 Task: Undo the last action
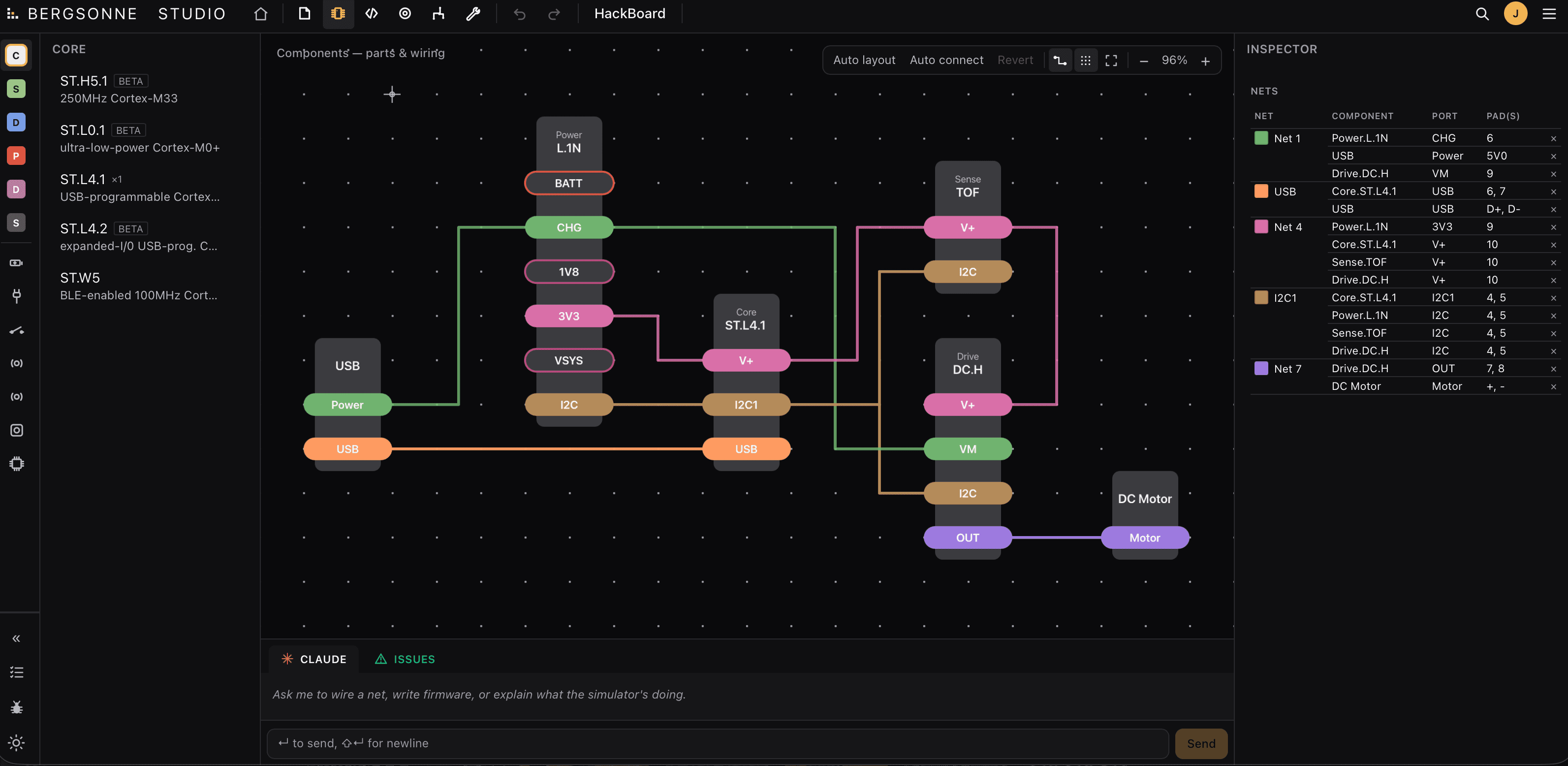click(519, 13)
